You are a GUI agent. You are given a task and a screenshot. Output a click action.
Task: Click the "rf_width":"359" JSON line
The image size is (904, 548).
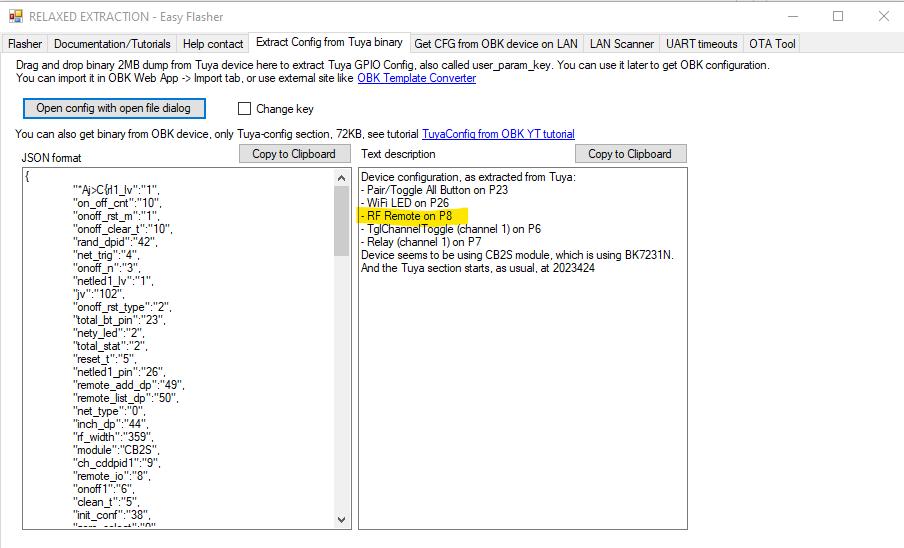(x=114, y=437)
